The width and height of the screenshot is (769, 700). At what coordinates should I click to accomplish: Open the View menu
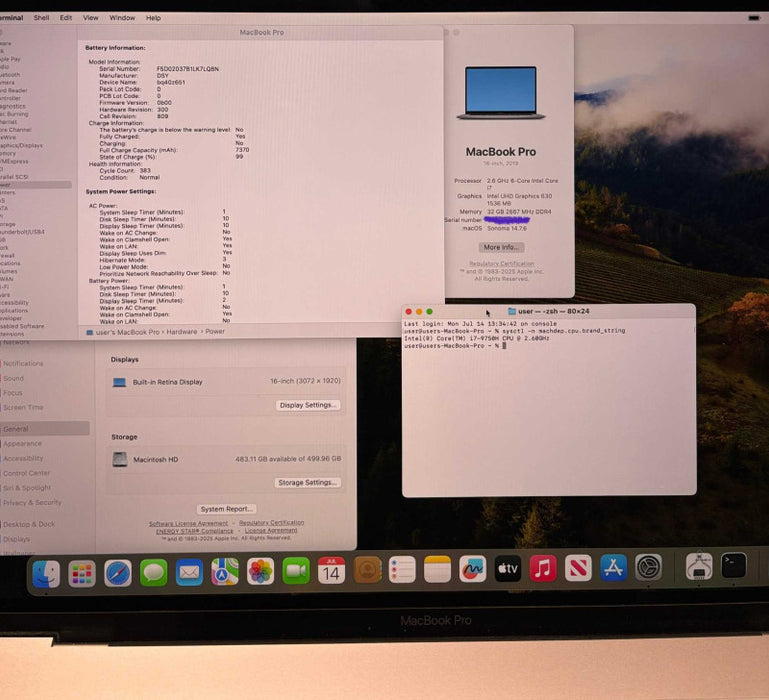pos(90,18)
